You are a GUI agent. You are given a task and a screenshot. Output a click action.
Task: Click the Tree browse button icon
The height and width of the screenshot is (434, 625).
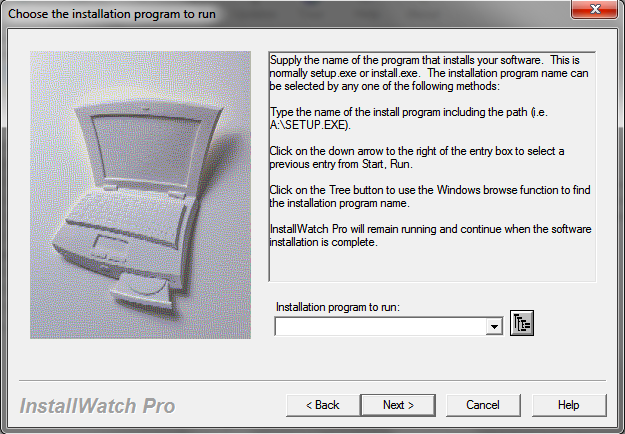[522, 323]
